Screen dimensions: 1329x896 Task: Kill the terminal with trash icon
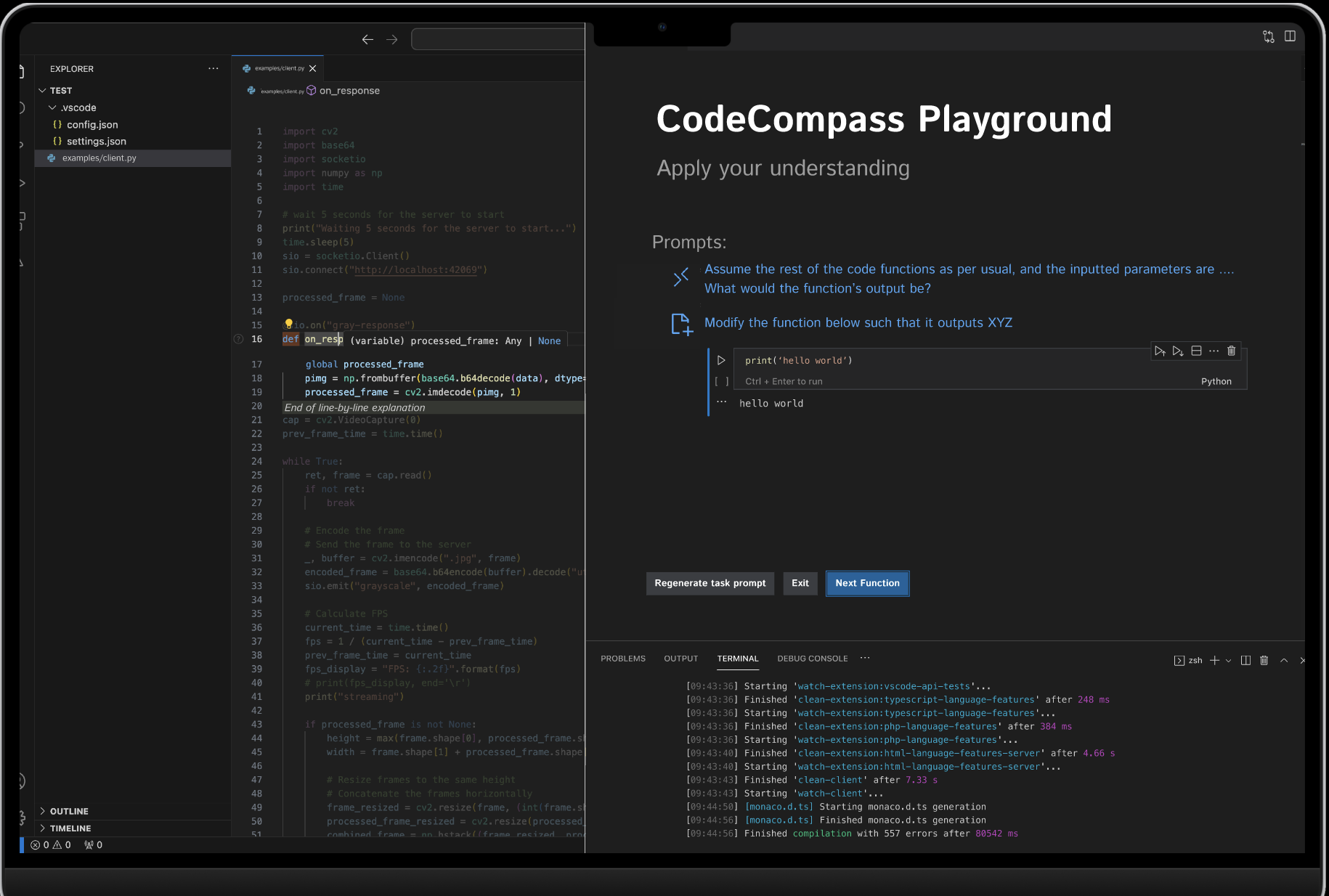1264,660
